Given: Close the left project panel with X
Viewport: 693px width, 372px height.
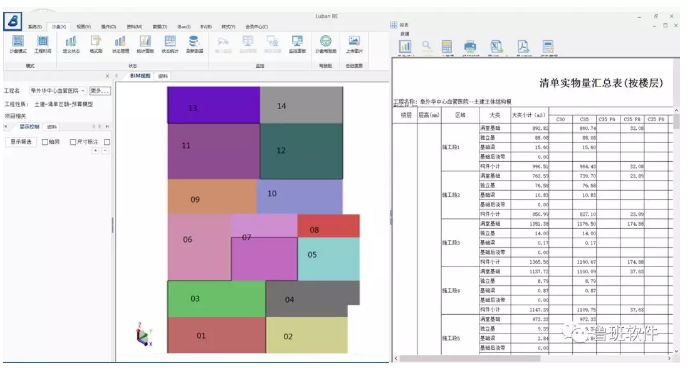Looking at the screenshot, I should pyautogui.click(x=107, y=76).
